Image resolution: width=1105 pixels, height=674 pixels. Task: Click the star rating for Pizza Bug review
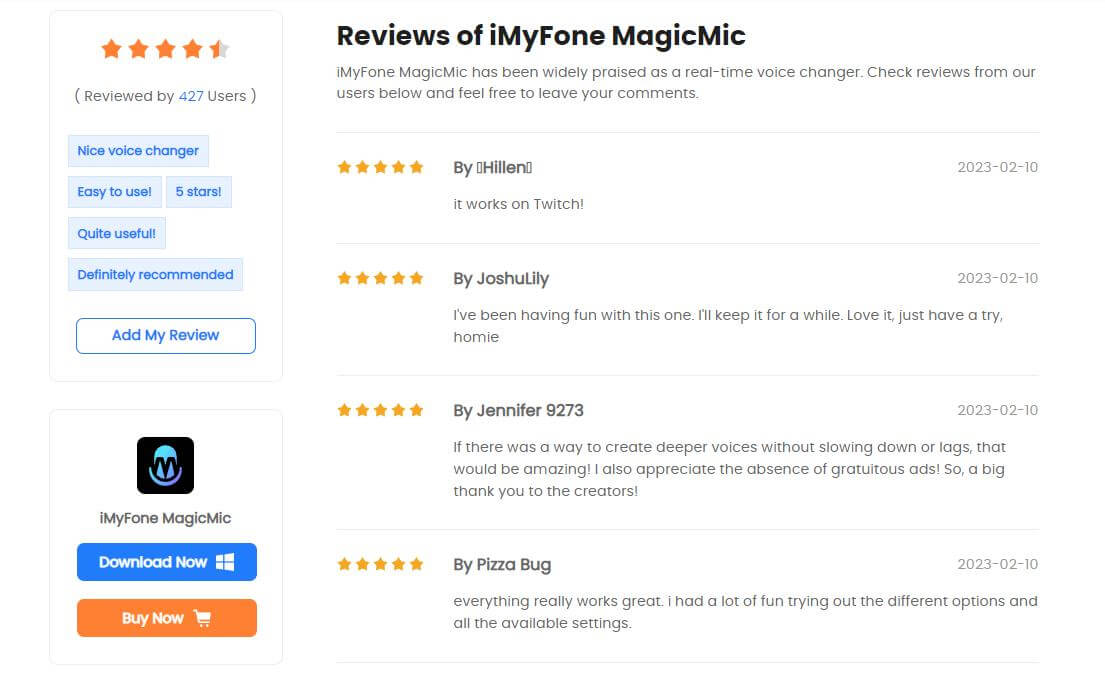click(381, 564)
